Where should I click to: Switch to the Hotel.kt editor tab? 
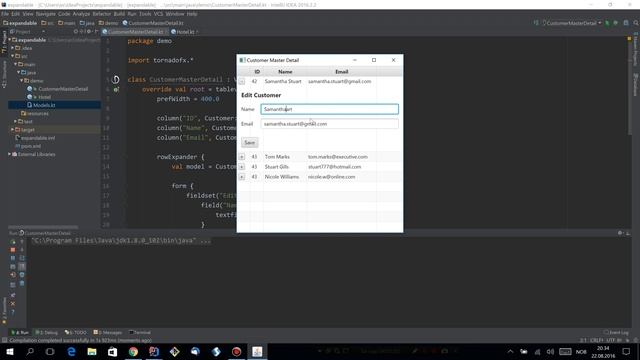[185, 32]
